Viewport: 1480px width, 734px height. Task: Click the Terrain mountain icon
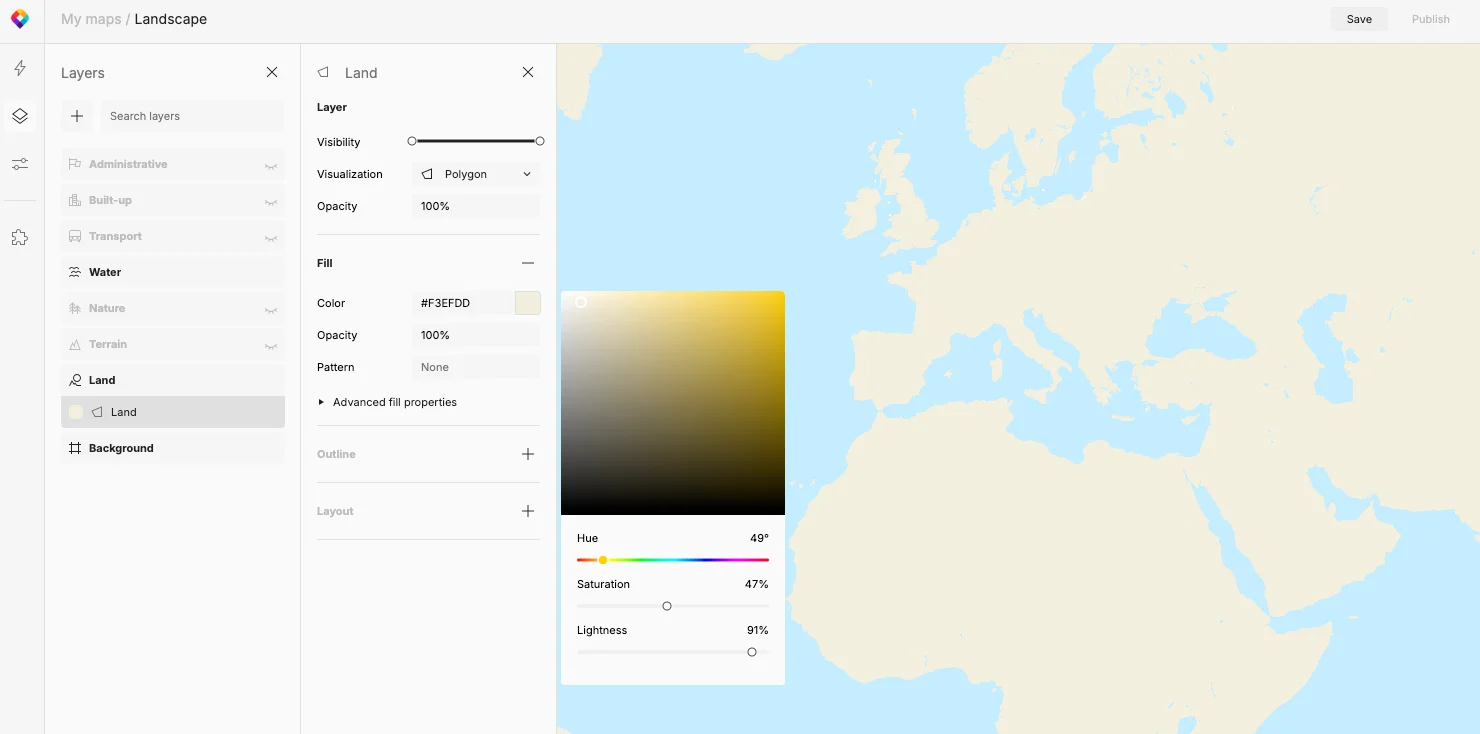click(75, 344)
